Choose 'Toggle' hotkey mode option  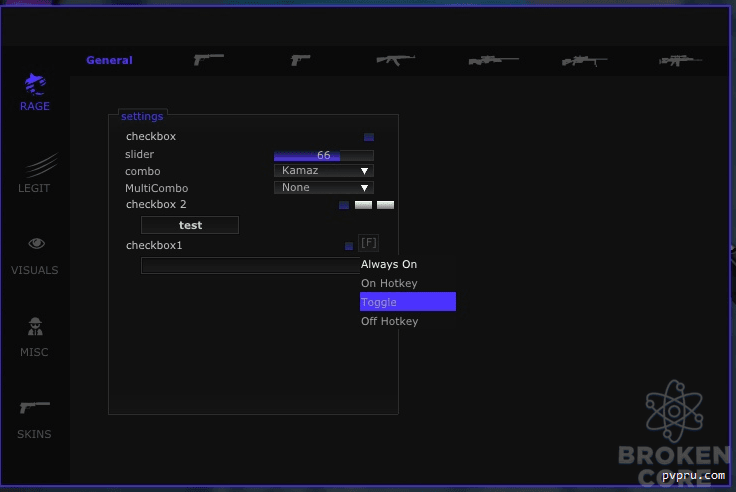[x=408, y=301]
